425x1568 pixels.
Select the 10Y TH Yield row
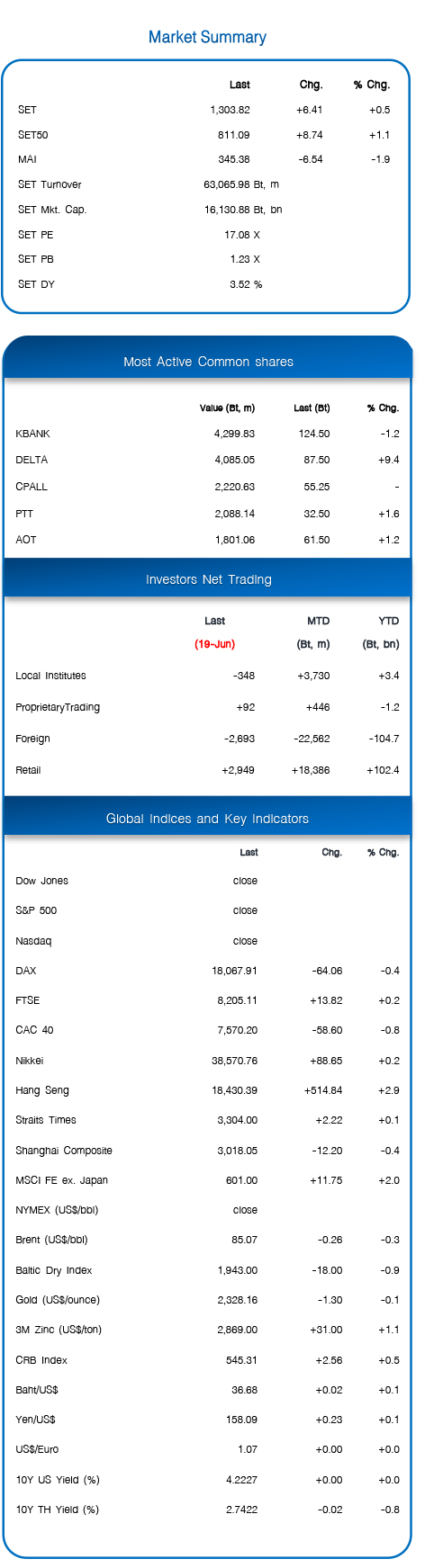pos(207,1510)
